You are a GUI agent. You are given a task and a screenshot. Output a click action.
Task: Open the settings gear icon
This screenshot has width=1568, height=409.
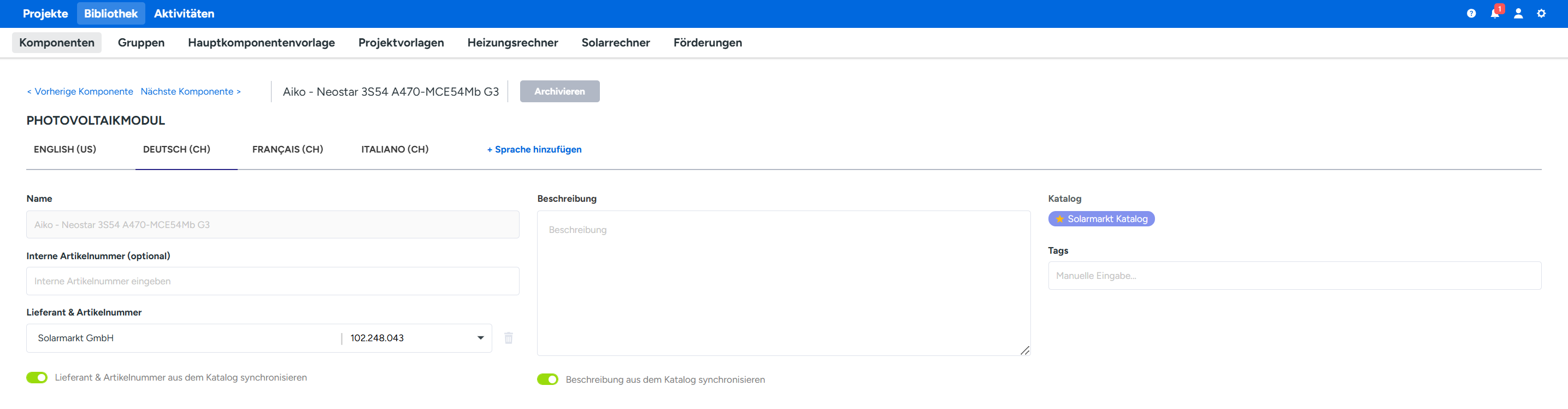(1541, 14)
